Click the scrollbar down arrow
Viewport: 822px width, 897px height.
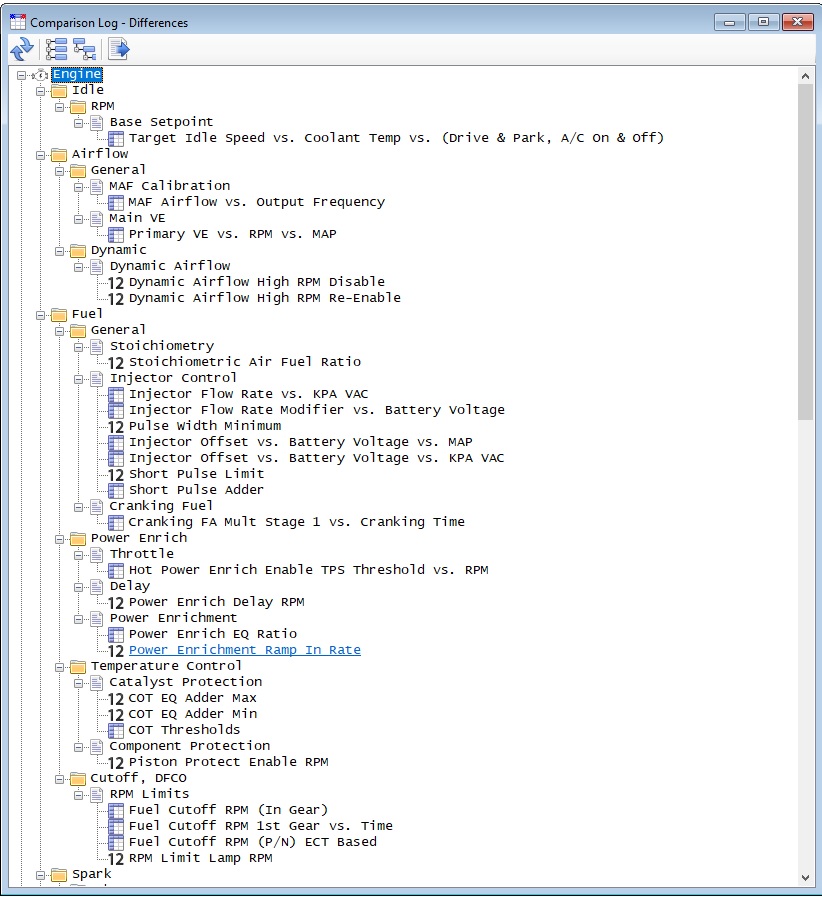pyautogui.click(x=805, y=878)
